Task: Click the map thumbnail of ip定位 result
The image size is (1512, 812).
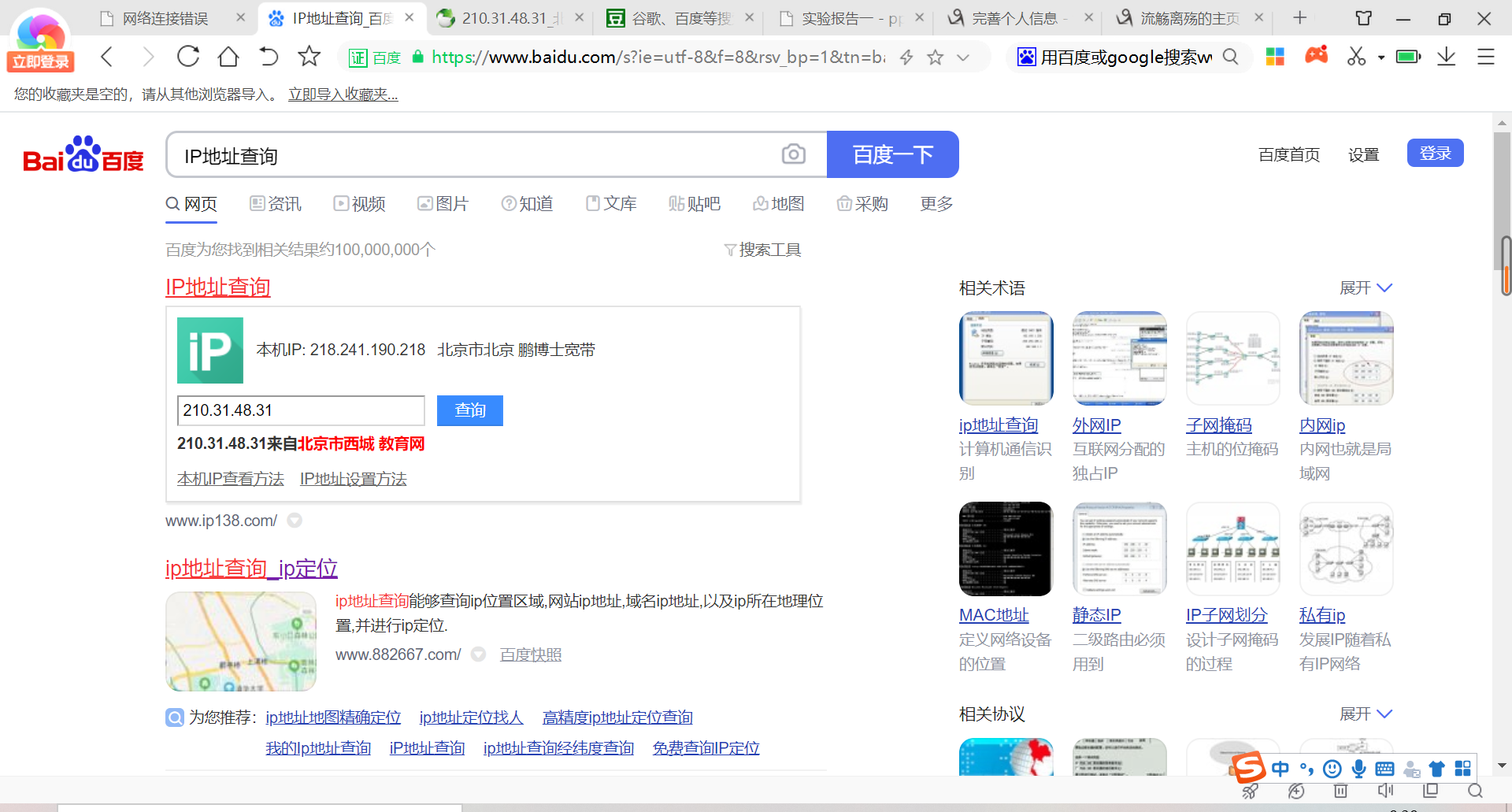Action: [241, 641]
